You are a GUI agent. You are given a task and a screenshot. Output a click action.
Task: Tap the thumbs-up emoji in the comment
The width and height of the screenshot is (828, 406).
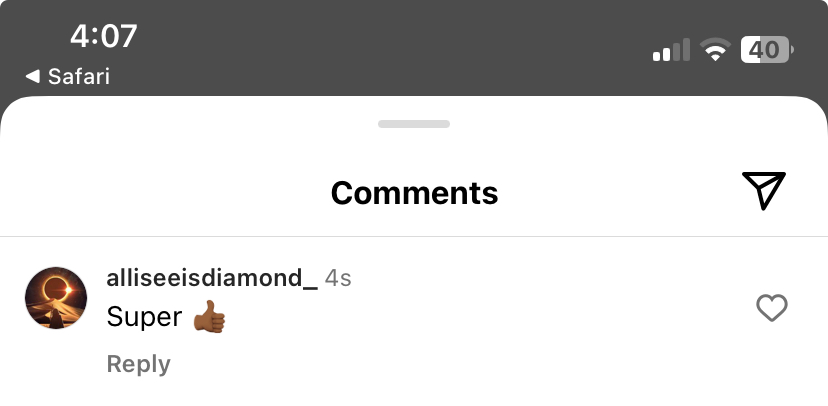209,316
